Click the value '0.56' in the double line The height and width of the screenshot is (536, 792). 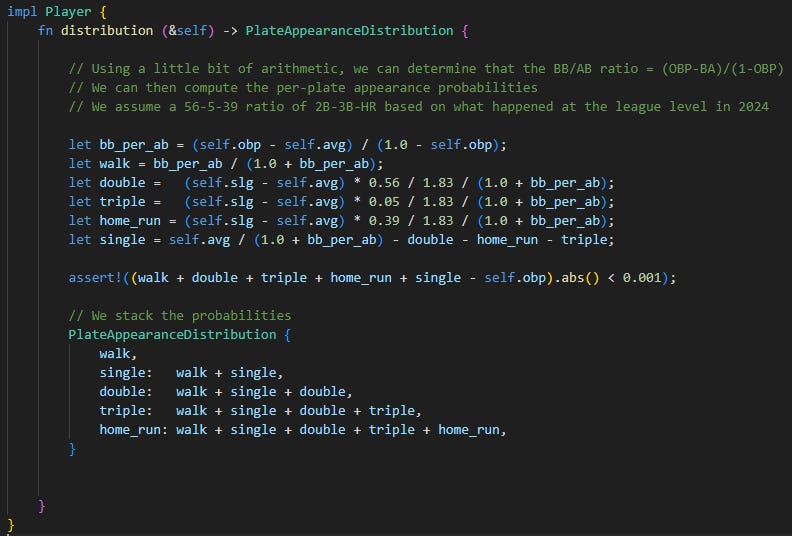tap(384, 183)
